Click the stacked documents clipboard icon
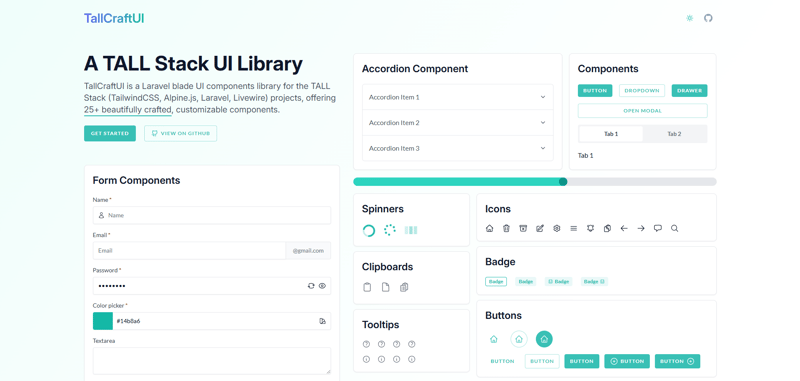Image resolution: width=800 pixels, height=381 pixels. (404, 287)
